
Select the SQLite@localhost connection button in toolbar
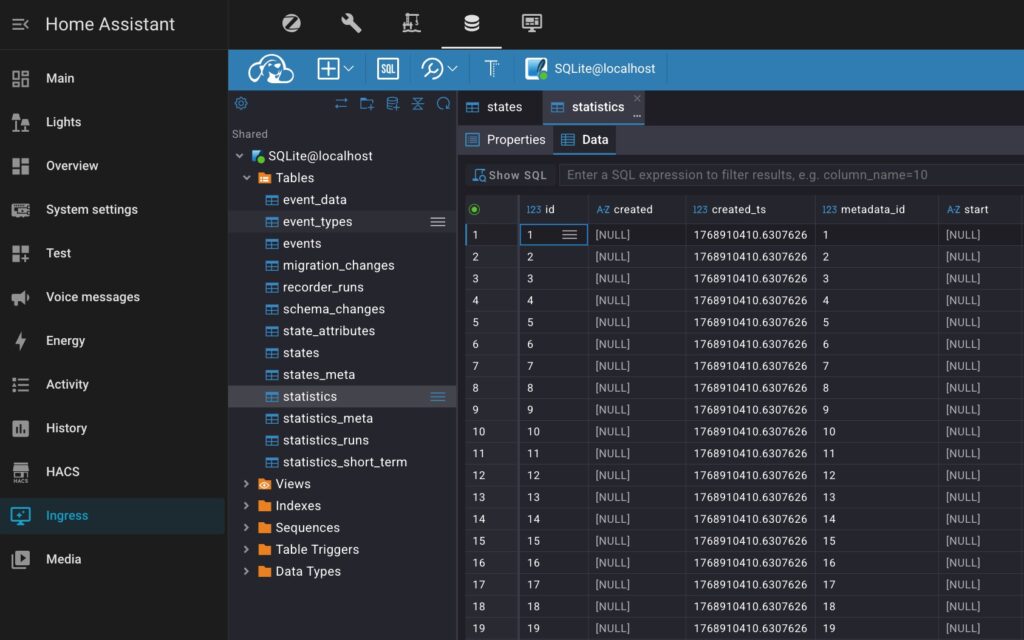(x=592, y=69)
